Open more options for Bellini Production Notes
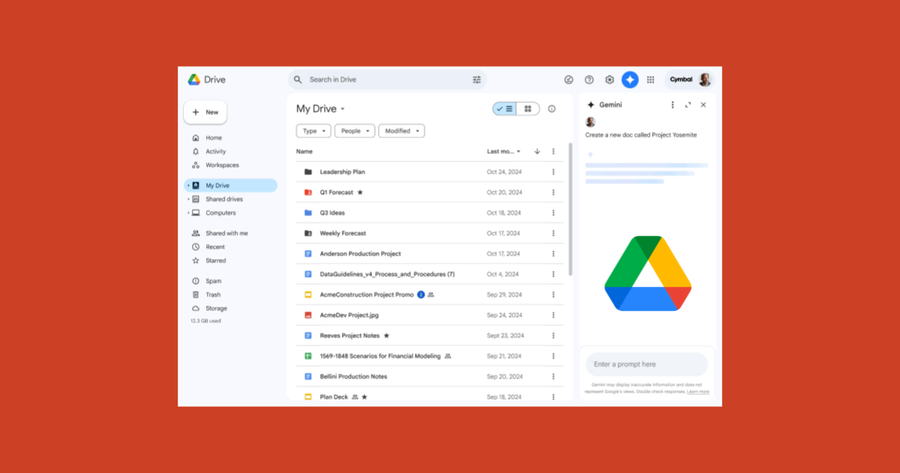900x473 pixels. [553, 377]
